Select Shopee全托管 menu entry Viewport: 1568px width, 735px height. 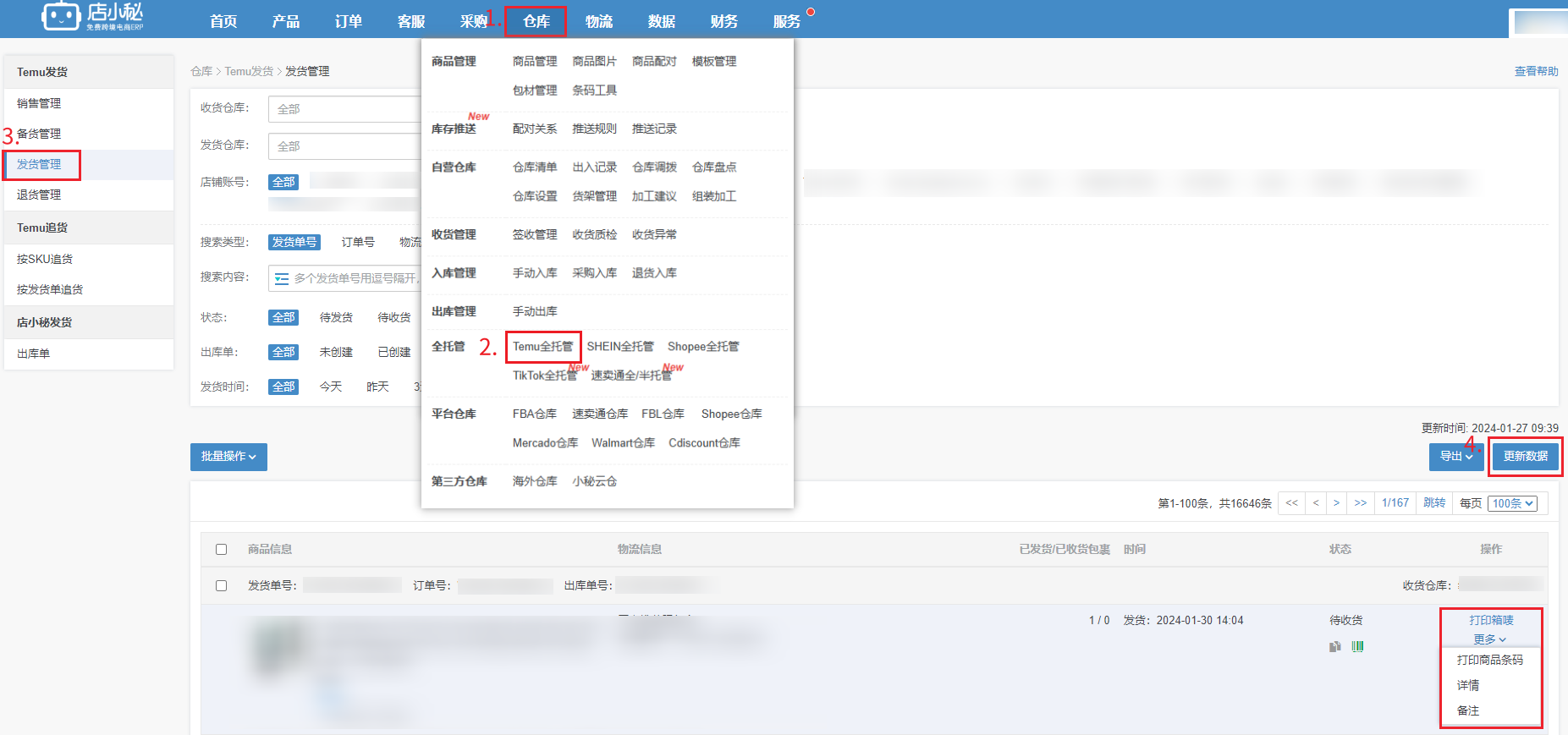tap(703, 347)
